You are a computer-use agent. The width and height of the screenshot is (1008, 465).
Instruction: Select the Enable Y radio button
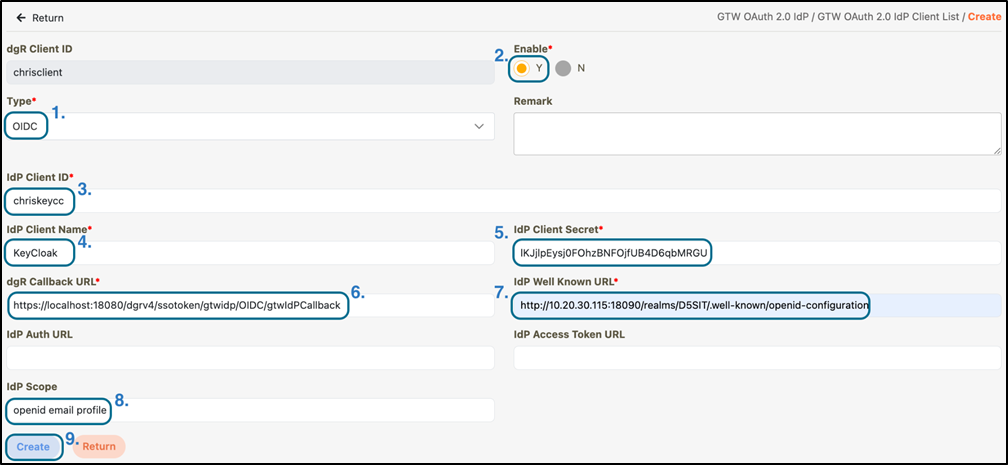coord(522,68)
